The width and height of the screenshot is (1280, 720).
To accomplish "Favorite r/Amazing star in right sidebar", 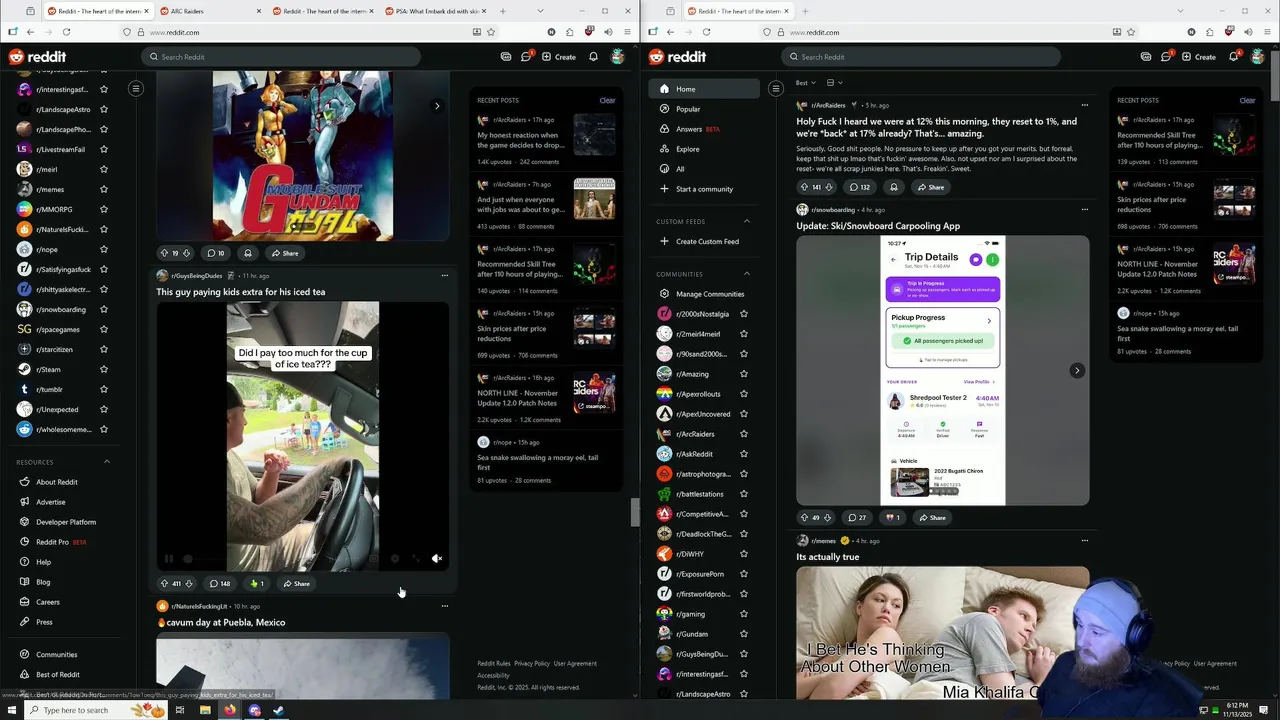I will 743,374.
